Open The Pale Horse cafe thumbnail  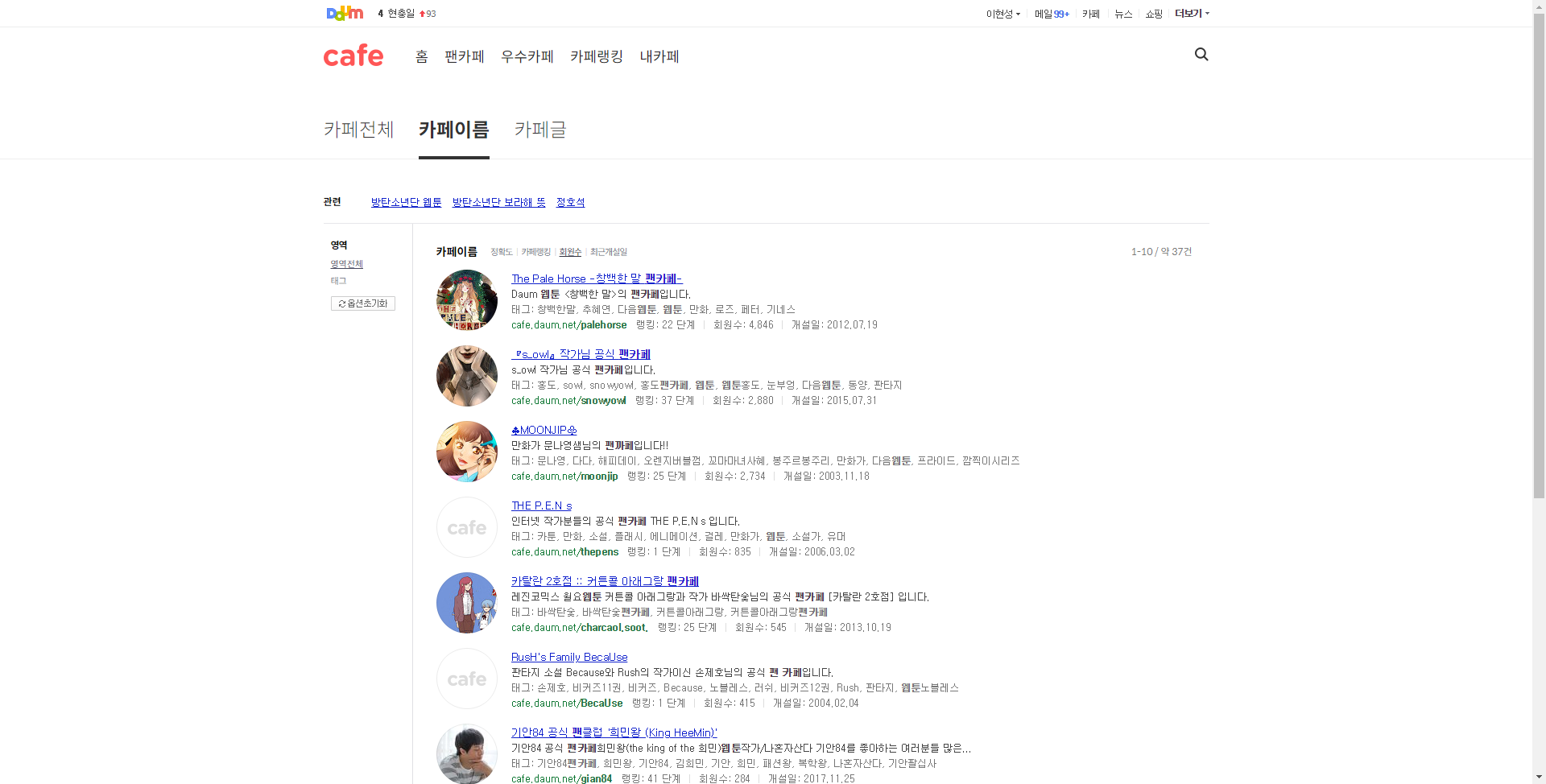pos(467,300)
